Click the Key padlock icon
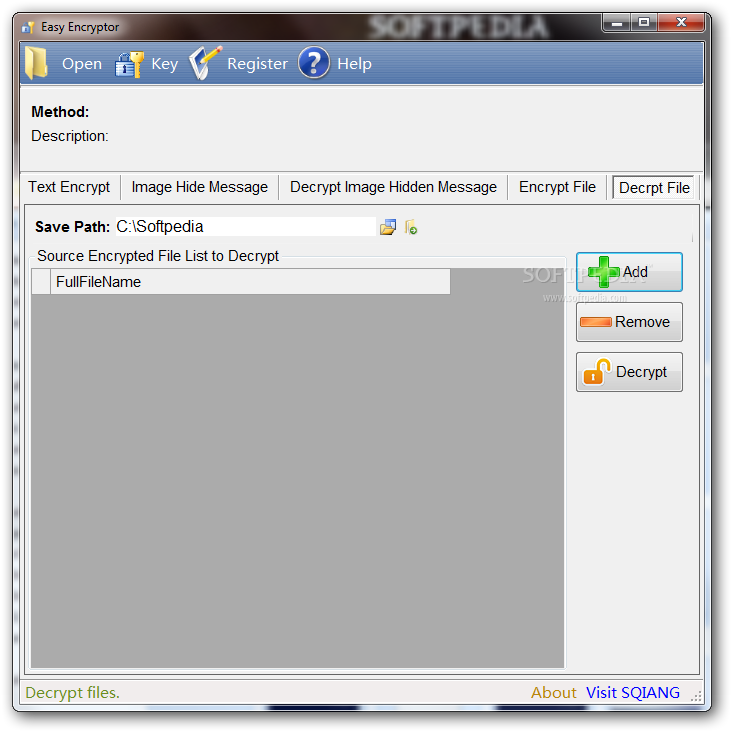 [x=129, y=64]
